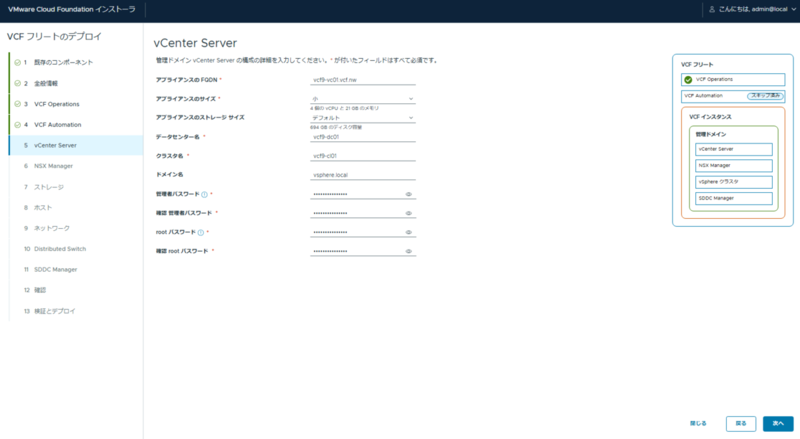Viewport: 800px width, 439px height.
Task: Open step 3 VCF Operations
Action: tap(76, 104)
